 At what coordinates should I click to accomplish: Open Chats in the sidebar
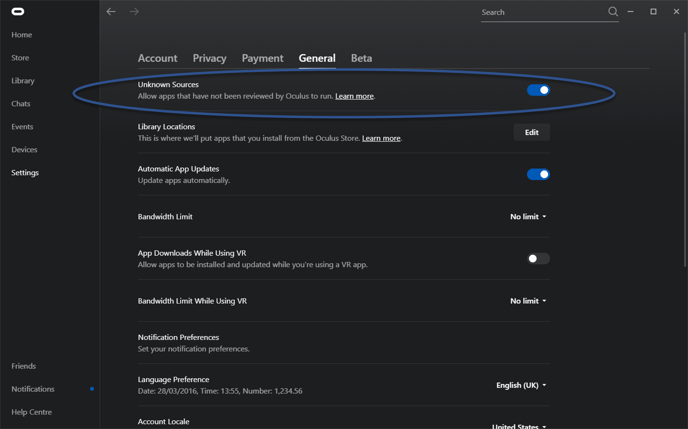[21, 104]
